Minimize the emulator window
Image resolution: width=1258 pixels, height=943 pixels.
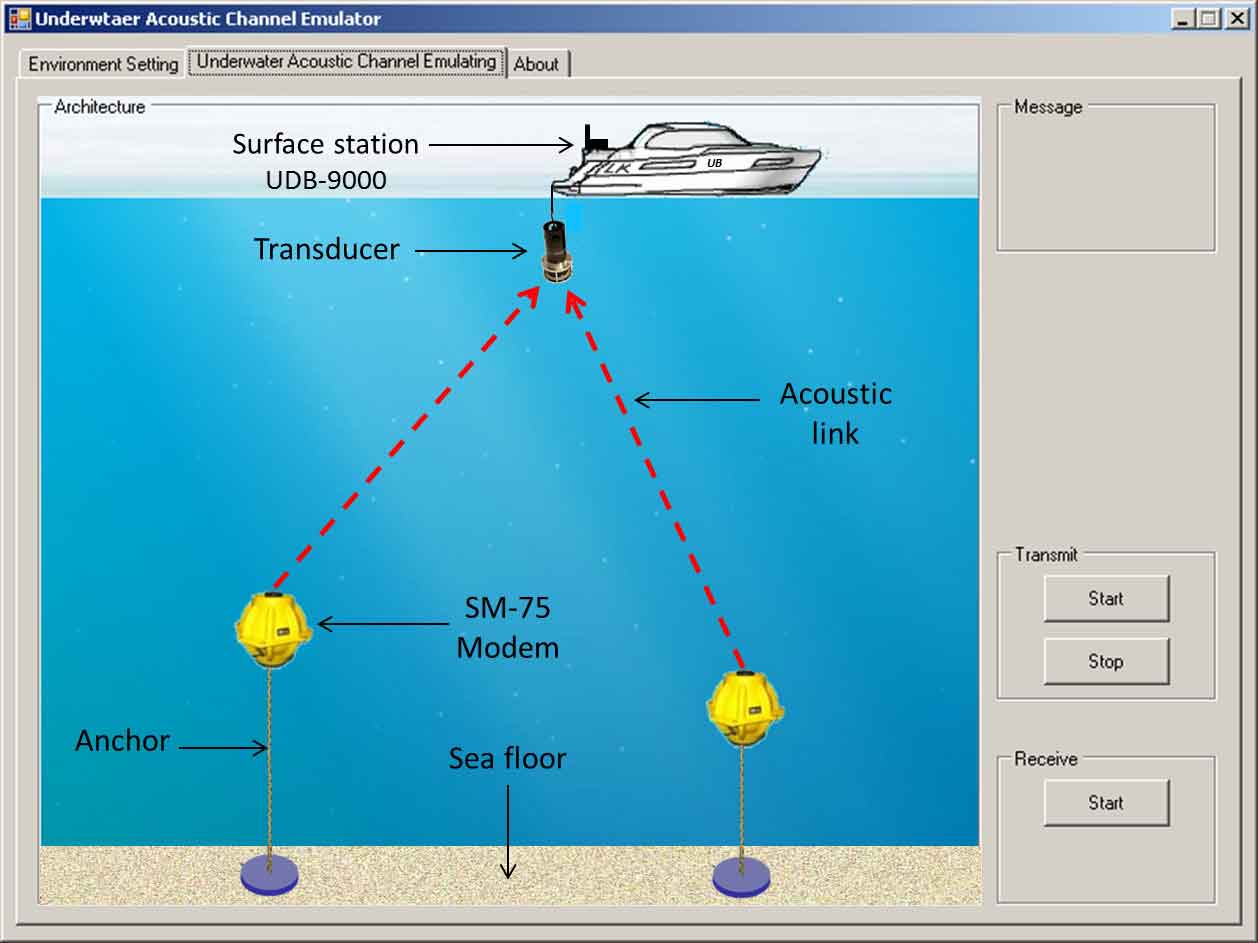(x=1183, y=18)
